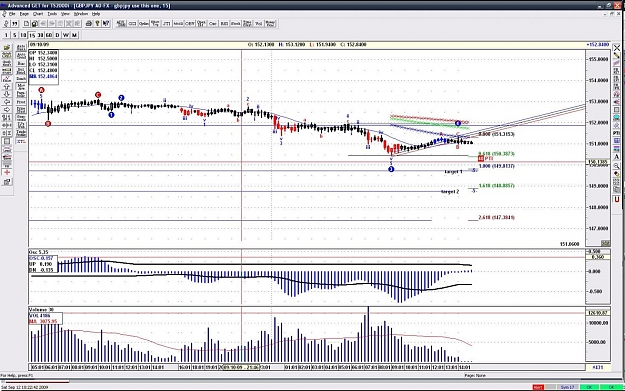The width and height of the screenshot is (625, 391).
Task: Add the Vol study from toolbar
Action: 259,24
